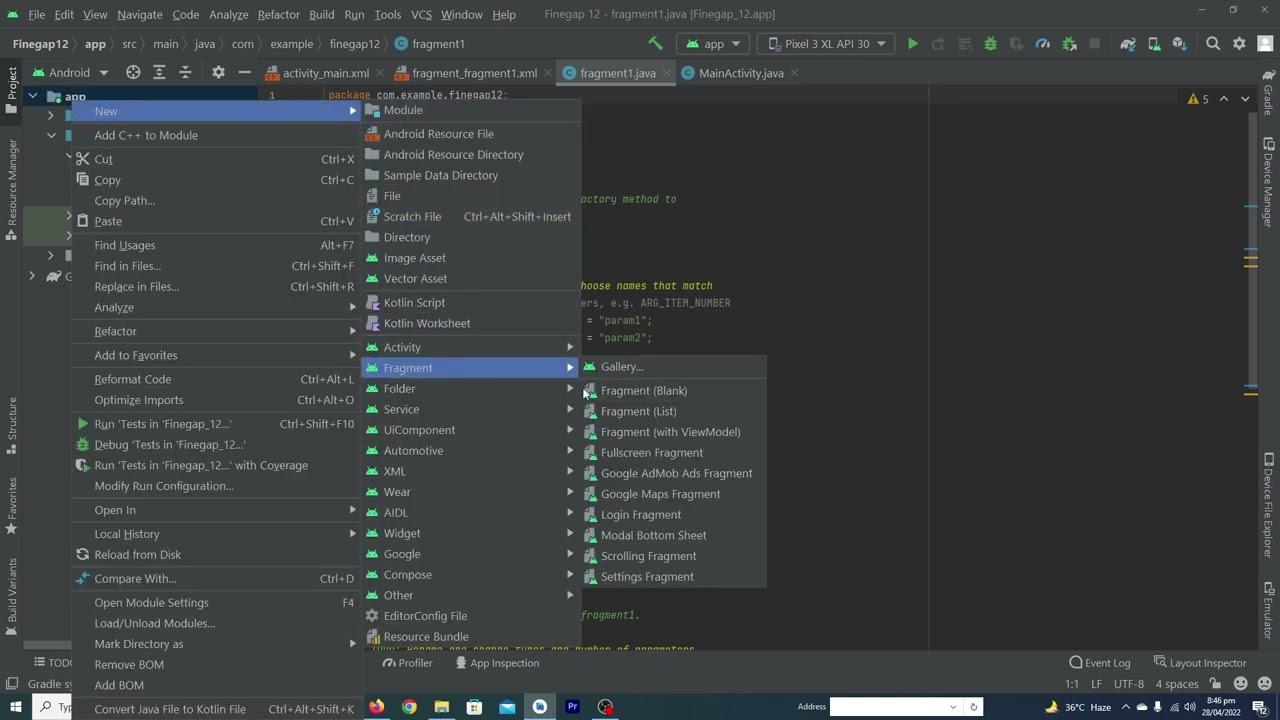Open Event Log in status bar
1280x720 pixels.
[x=1099, y=663]
